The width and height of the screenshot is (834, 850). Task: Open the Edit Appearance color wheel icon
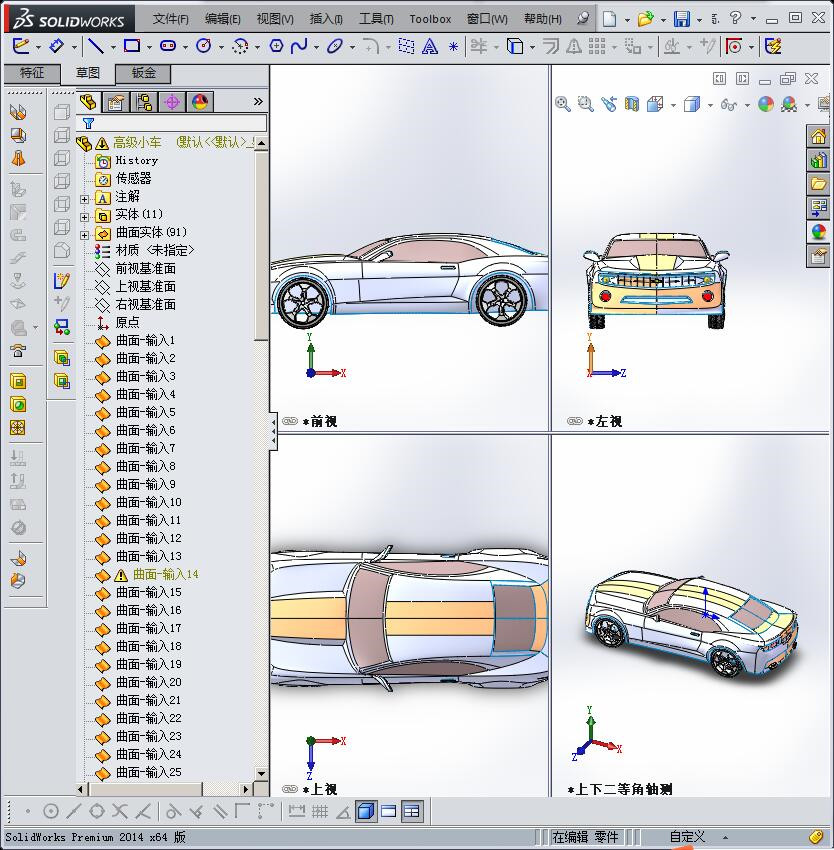click(x=766, y=104)
